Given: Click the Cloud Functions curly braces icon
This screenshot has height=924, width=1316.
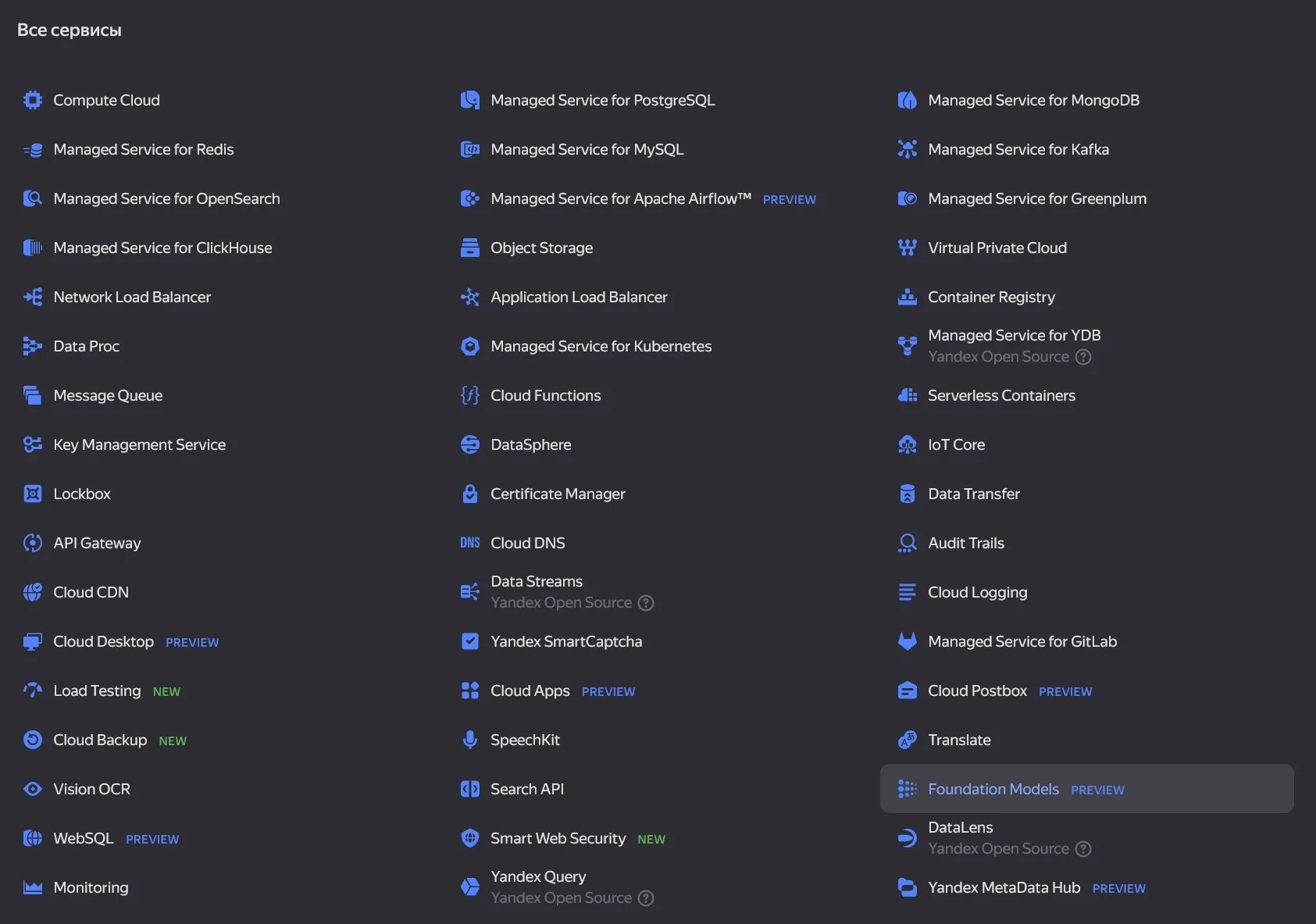Looking at the screenshot, I should (x=470, y=395).
